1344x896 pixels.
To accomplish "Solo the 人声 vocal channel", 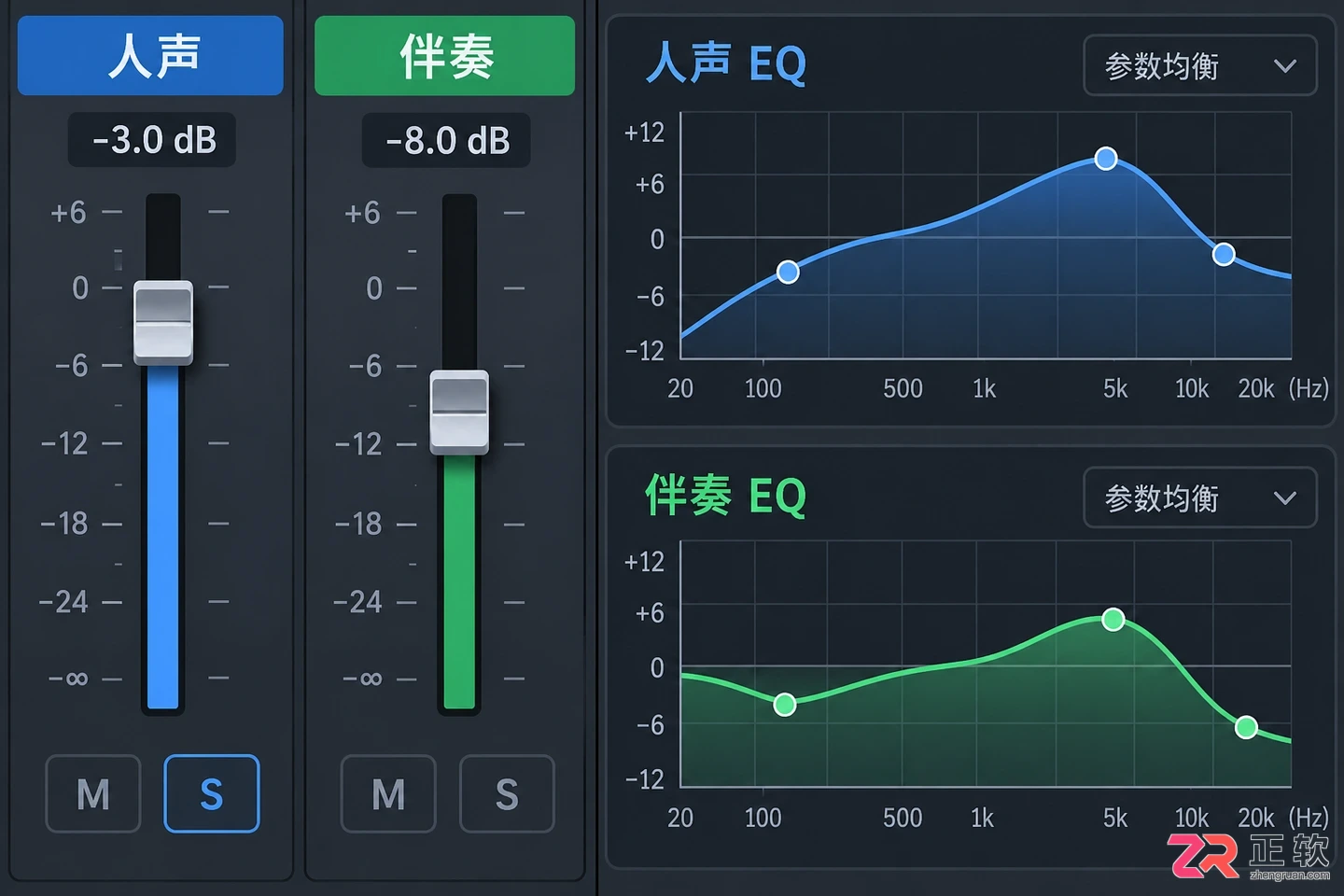I will 212,793.
